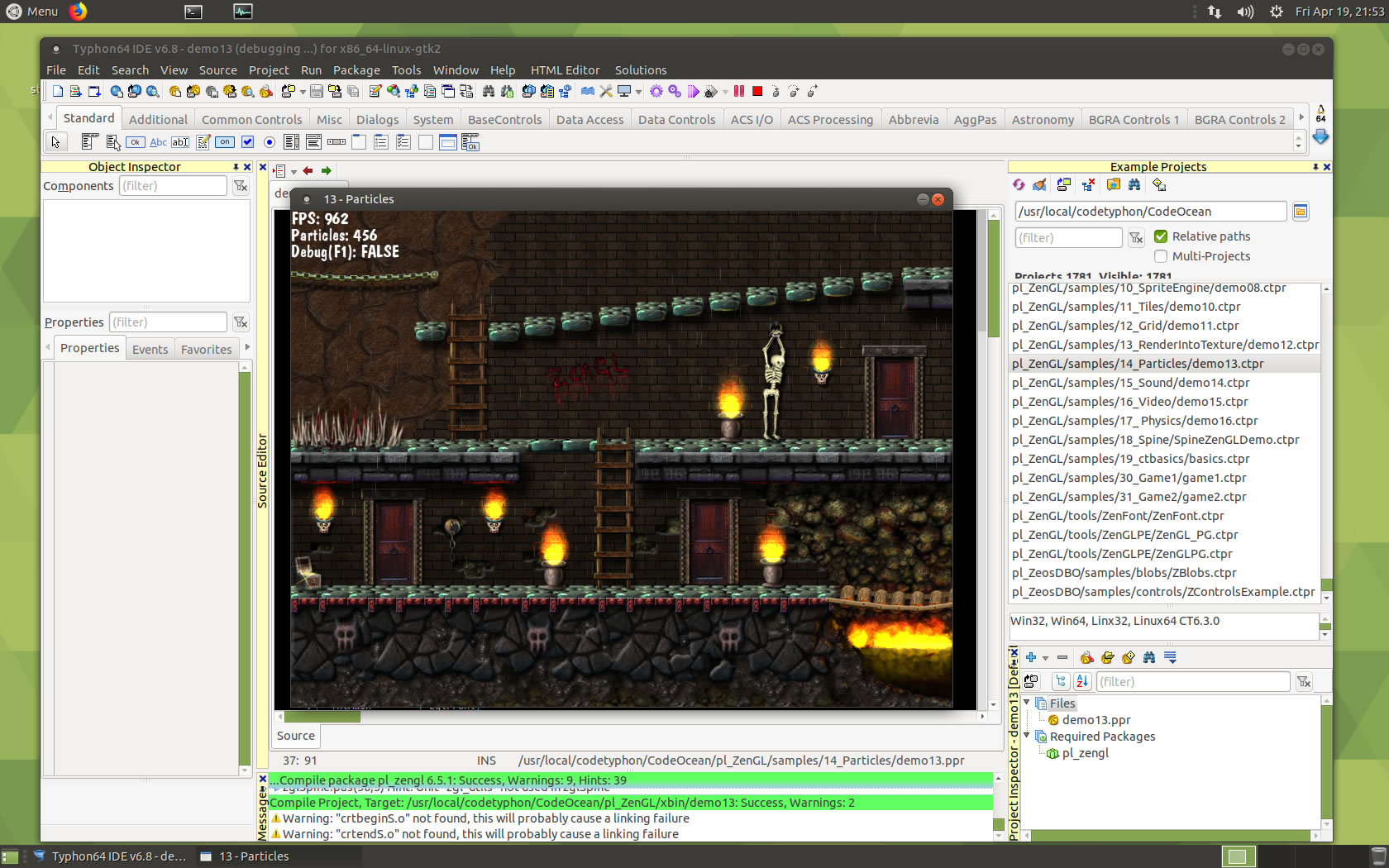This screenshot has width=1389, height=868.
Task: Click the minus Remove icon in Project Inspector
Action: coord(1062,658)
